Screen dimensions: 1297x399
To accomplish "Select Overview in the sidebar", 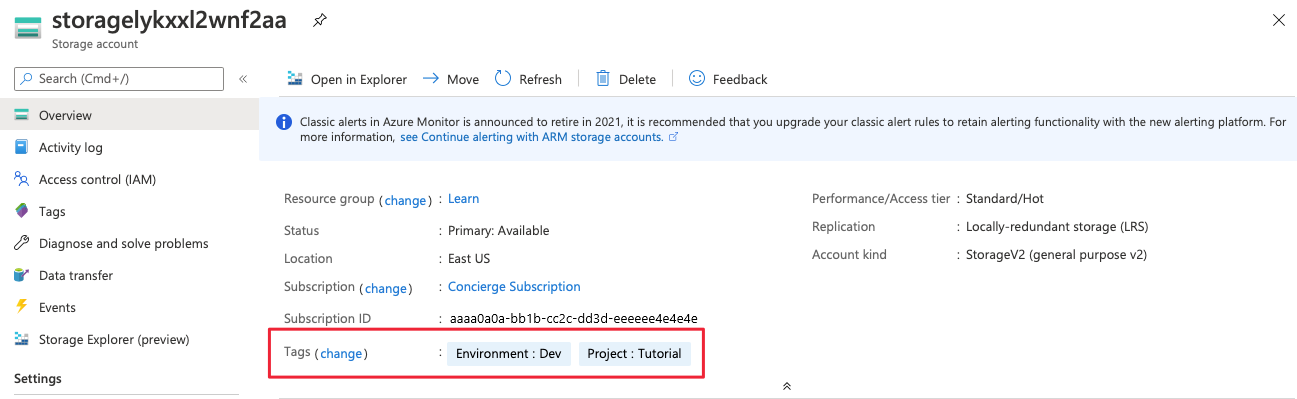I will [128, 115].
